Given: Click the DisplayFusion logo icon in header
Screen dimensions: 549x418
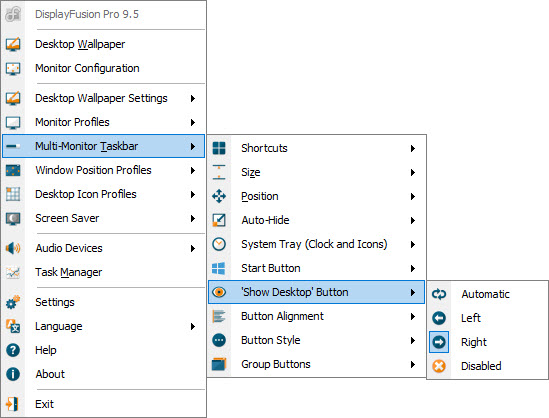Looking at the screenshot, I should pos(13,14).
